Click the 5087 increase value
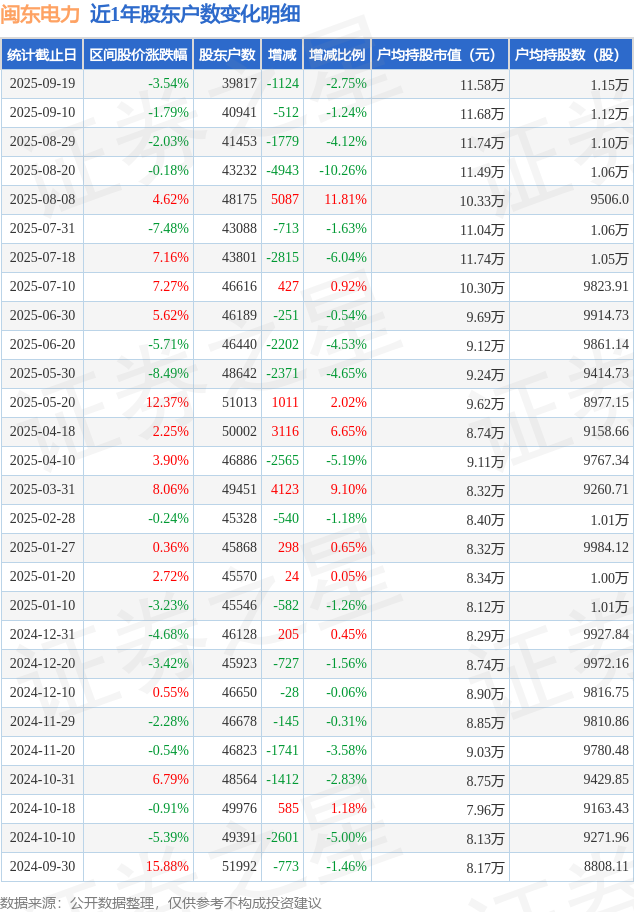Viewport: 634px width, 912px height. click(285, 200)
